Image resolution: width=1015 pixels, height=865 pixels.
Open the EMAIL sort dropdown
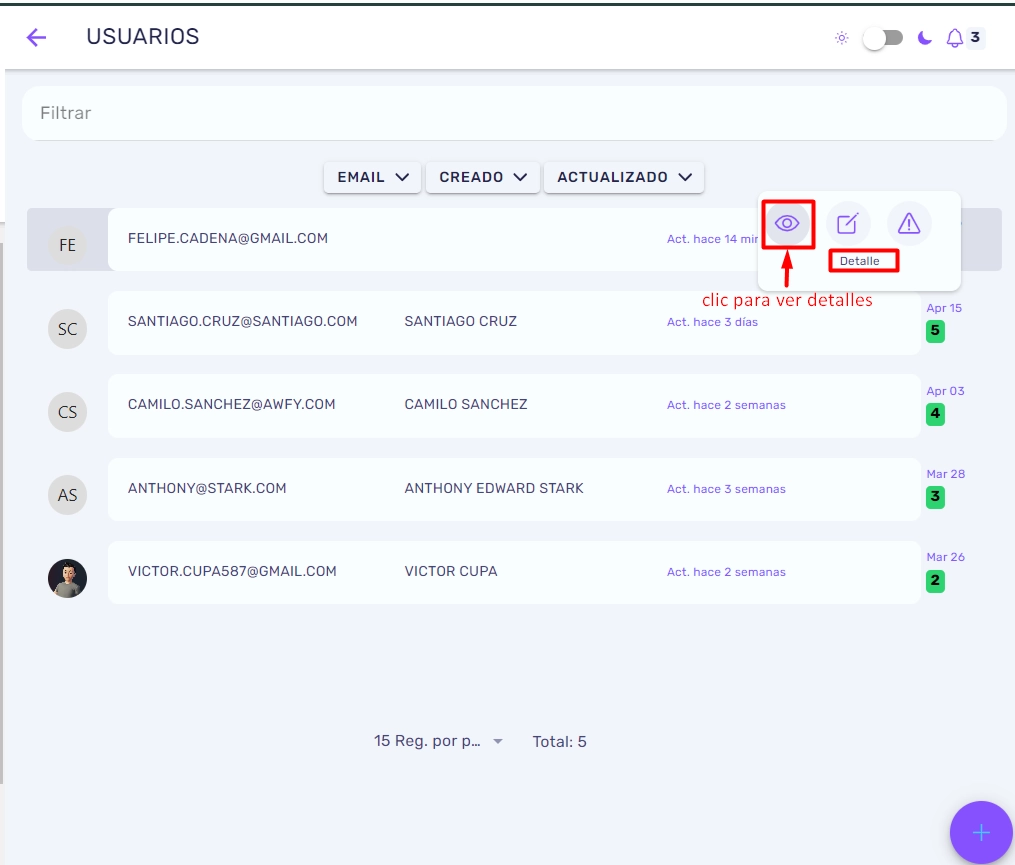pos(373,177)
